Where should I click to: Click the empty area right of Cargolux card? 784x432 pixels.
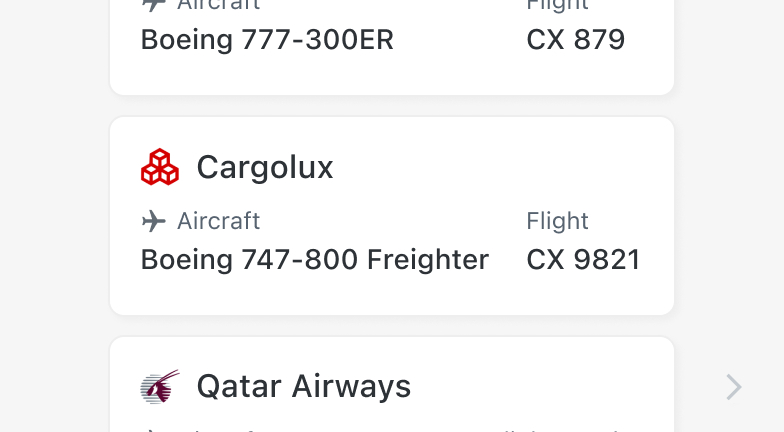[729, 216]
